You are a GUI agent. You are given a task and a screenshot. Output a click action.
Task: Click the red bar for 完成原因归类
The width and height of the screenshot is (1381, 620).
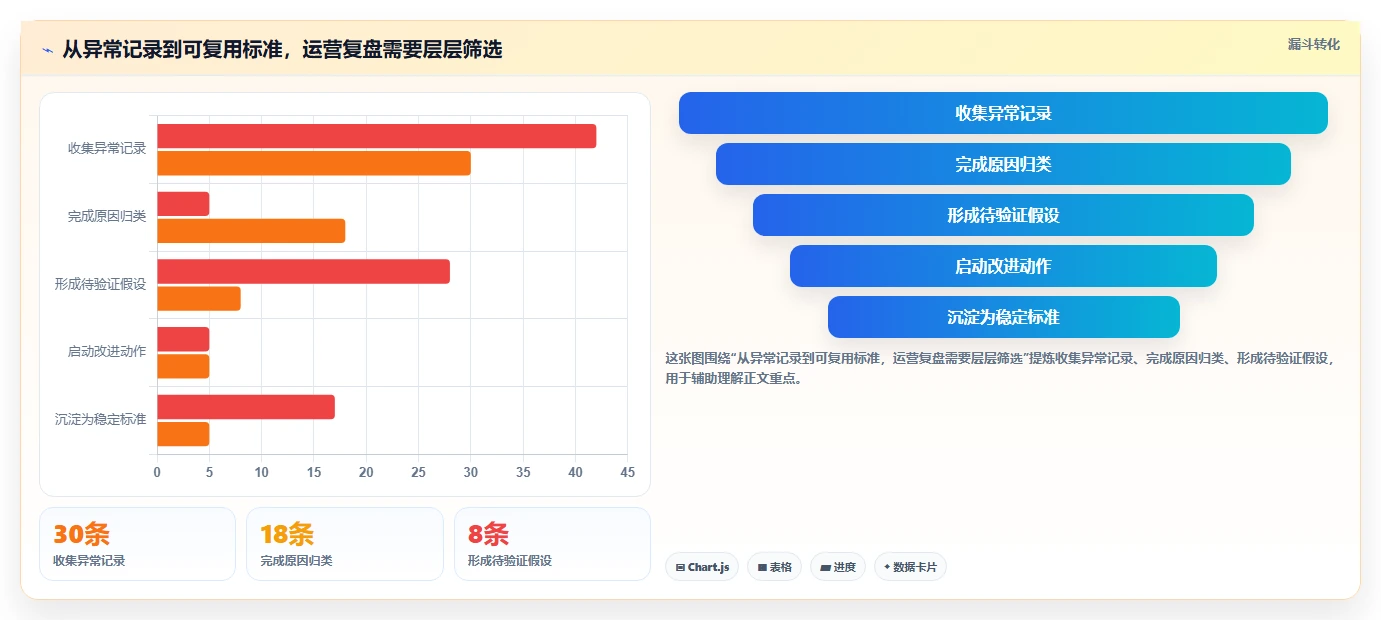[x=183, y=204]
